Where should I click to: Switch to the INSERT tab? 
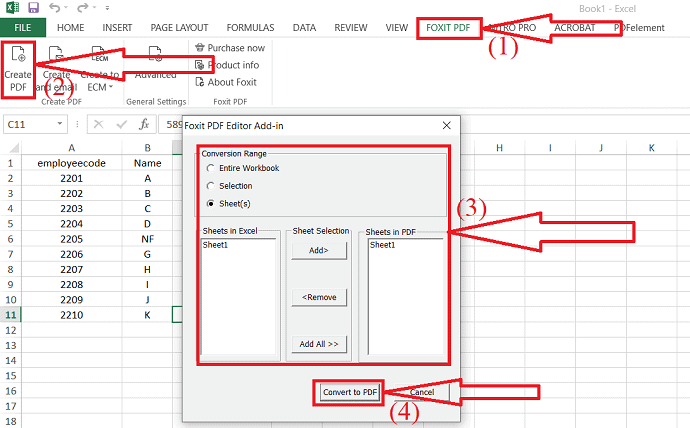pyautogui.click(x=117, y=28)
